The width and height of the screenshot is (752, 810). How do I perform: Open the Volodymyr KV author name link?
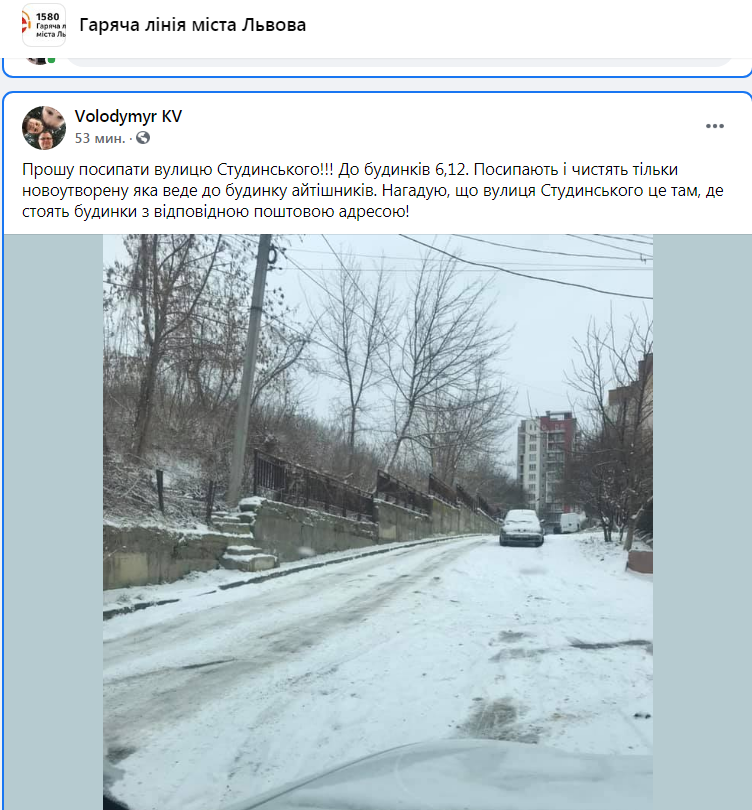click(x=128, y=116)
